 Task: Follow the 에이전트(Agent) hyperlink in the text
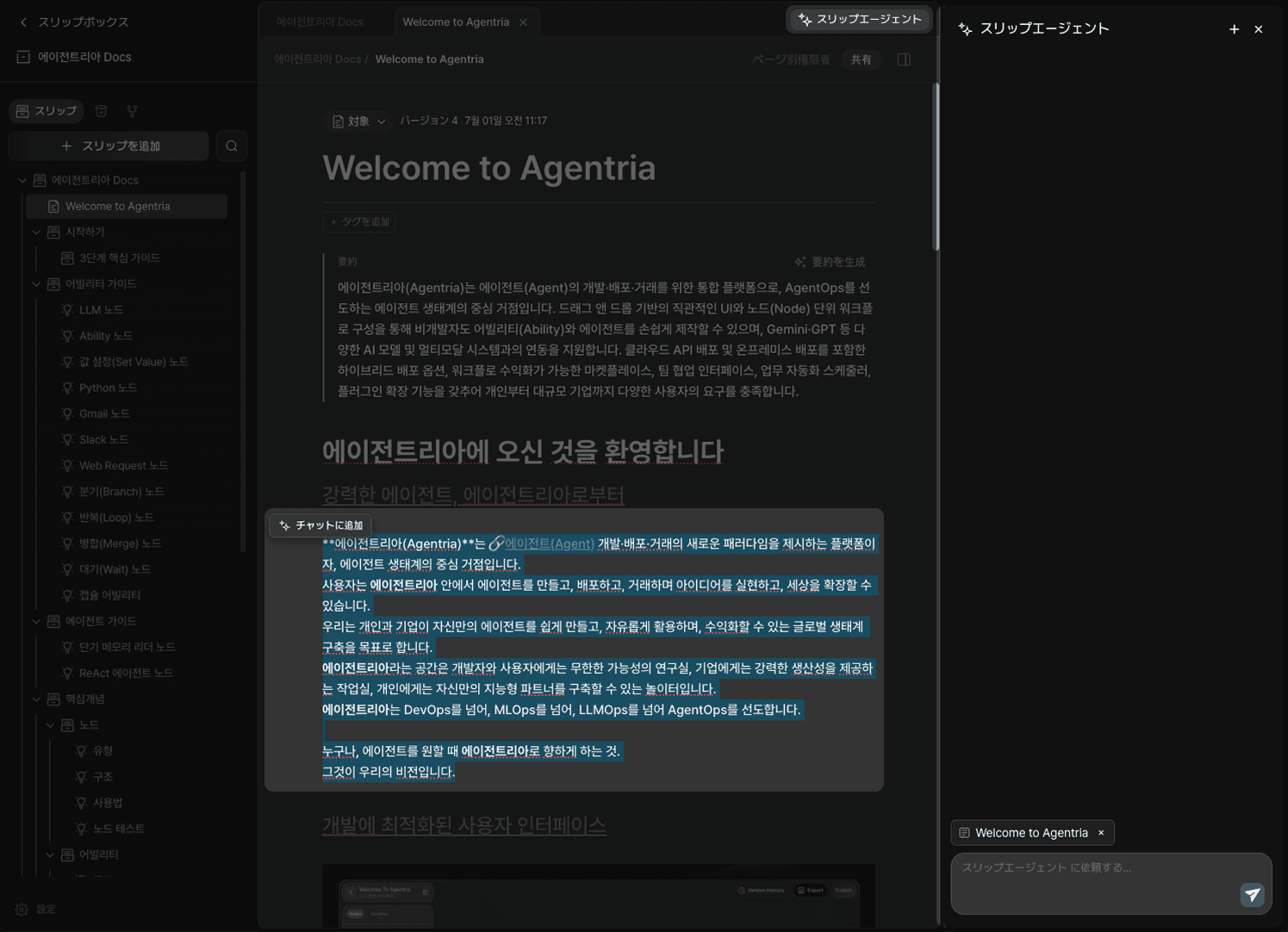(x=549, y=544)
